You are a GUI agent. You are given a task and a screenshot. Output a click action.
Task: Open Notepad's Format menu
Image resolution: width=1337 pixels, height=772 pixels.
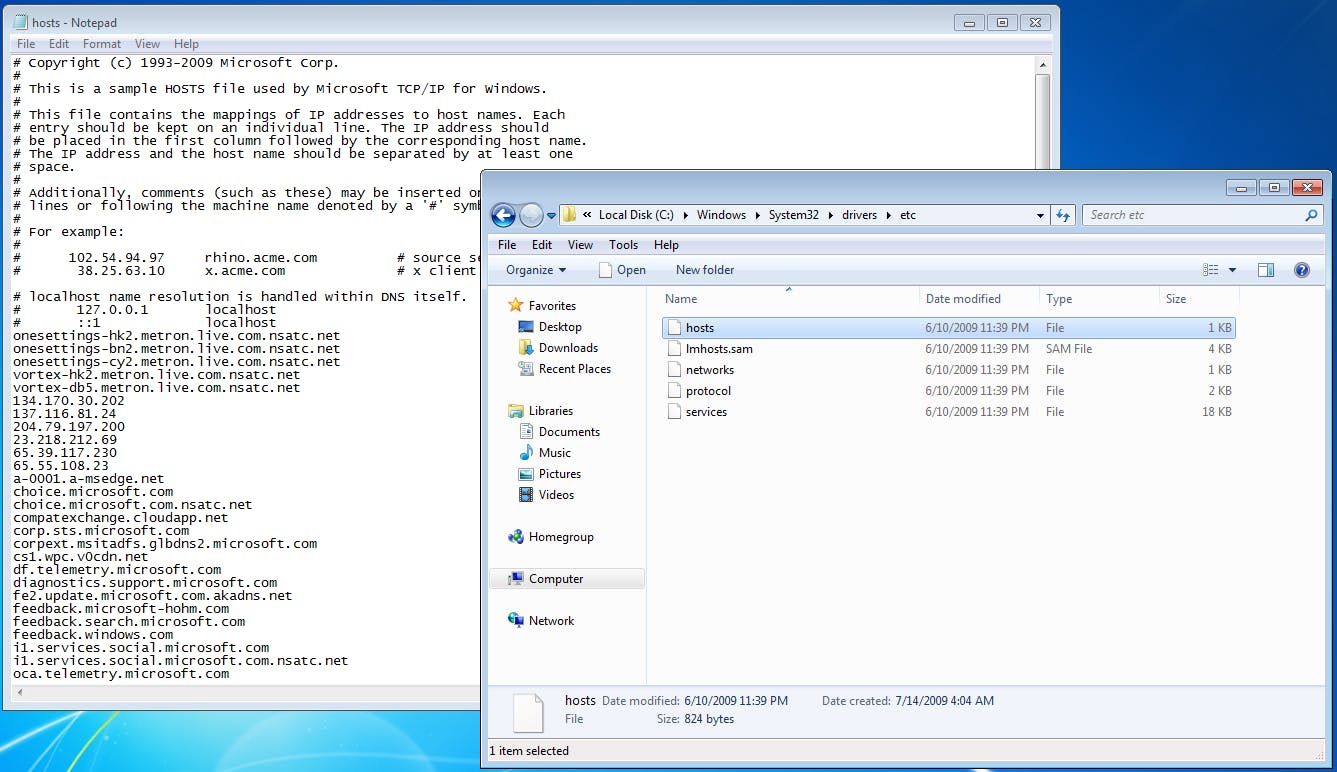tap(101, 43)
